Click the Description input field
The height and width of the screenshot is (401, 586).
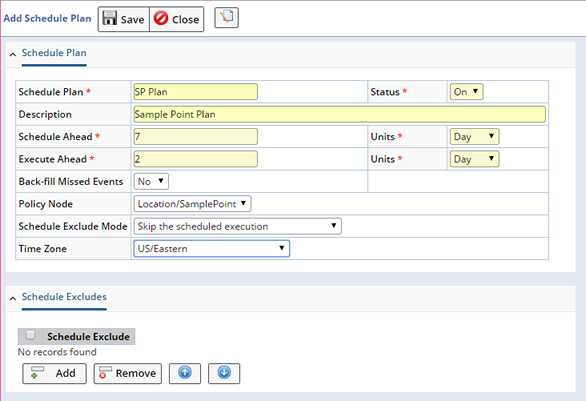339,114
